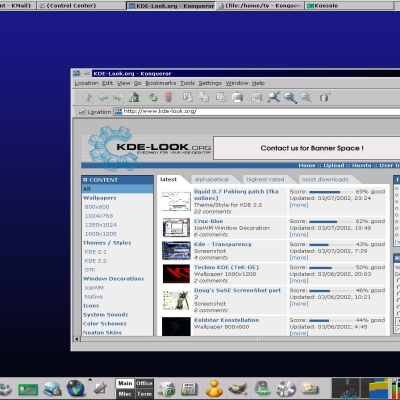Image resolution: width=400 pixels, height=400 pixels.
Task: Go back with the Back arrow icon
Action: 103,97
